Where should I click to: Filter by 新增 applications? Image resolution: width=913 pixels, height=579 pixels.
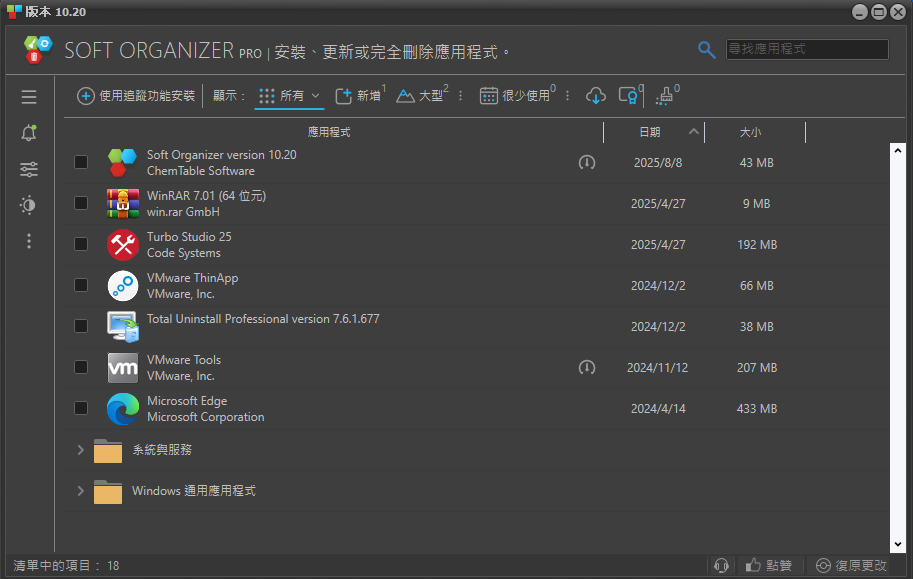tap(360, 96)
